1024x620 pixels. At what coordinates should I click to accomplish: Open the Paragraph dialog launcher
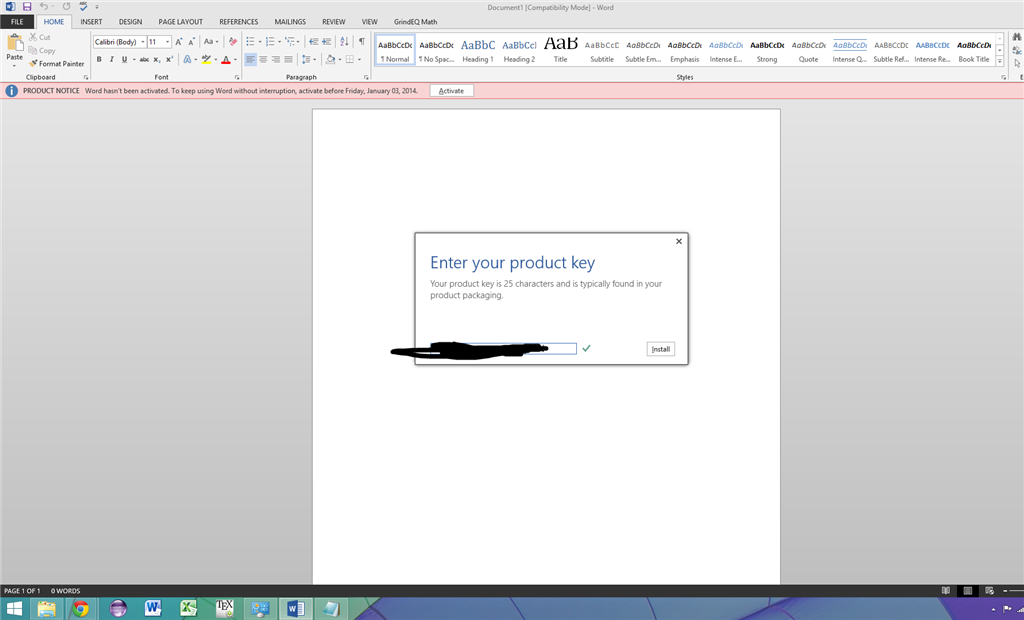pos(366,78)
